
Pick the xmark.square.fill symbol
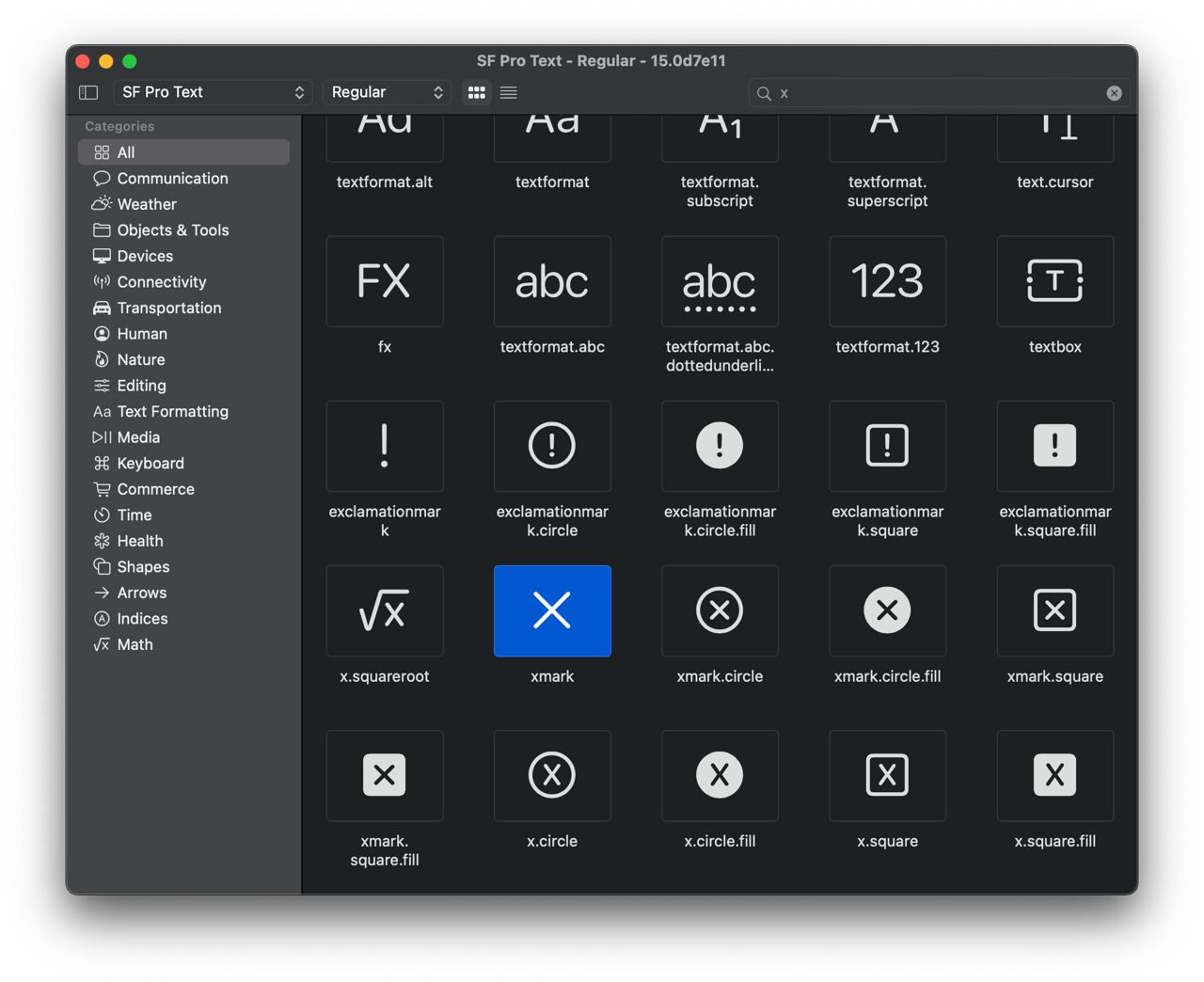tap(385, 776)
